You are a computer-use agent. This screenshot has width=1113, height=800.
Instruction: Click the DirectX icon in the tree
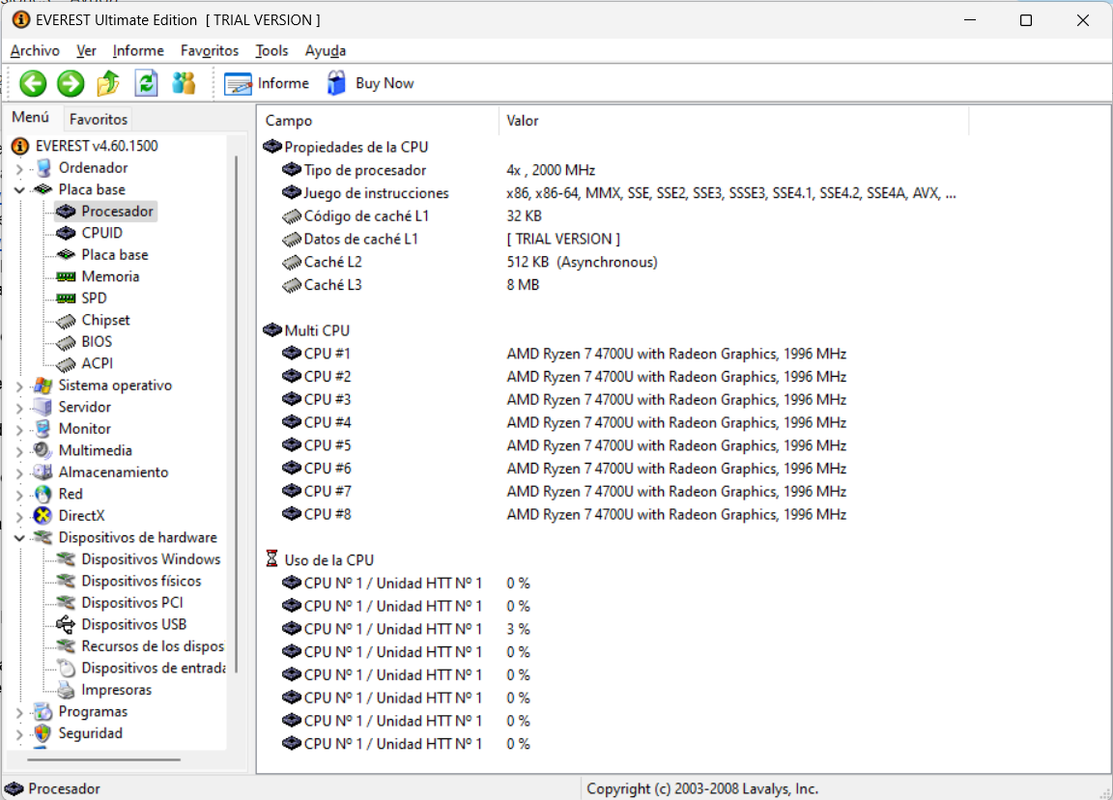(43, 515)
